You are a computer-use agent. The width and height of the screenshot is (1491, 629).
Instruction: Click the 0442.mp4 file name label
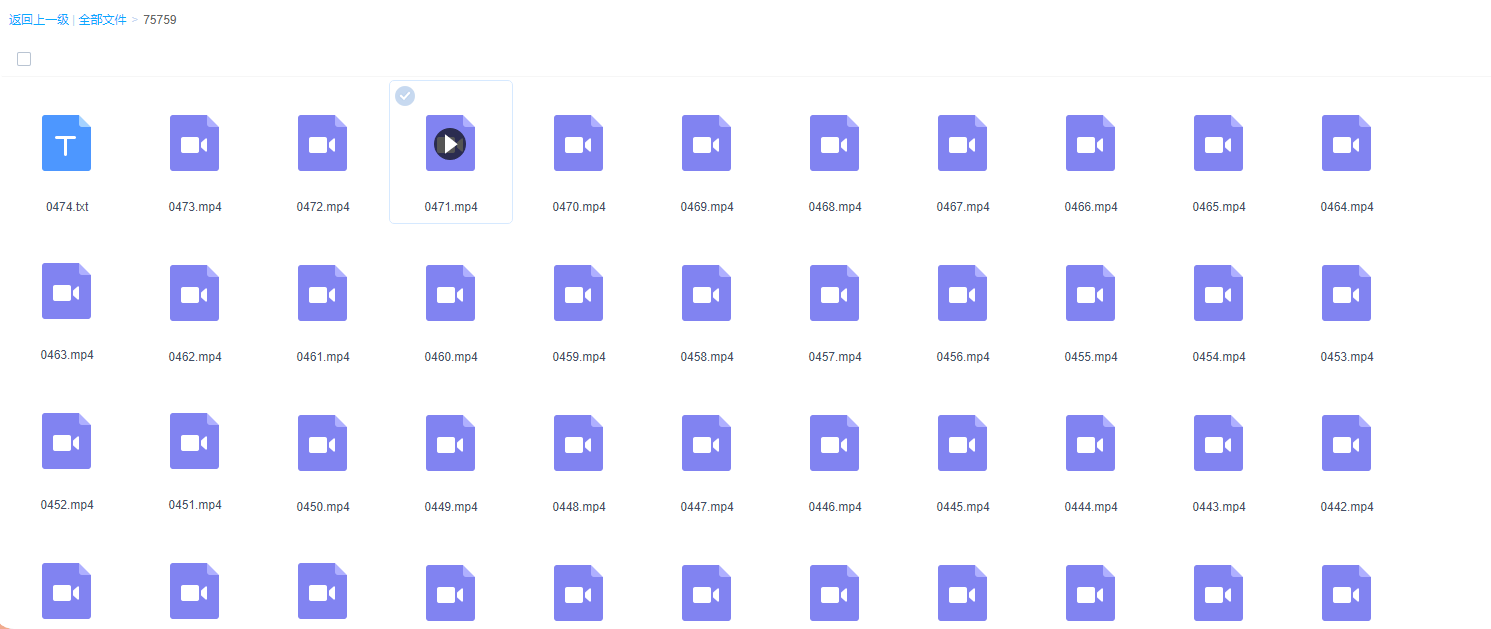tap(1347, 507)
